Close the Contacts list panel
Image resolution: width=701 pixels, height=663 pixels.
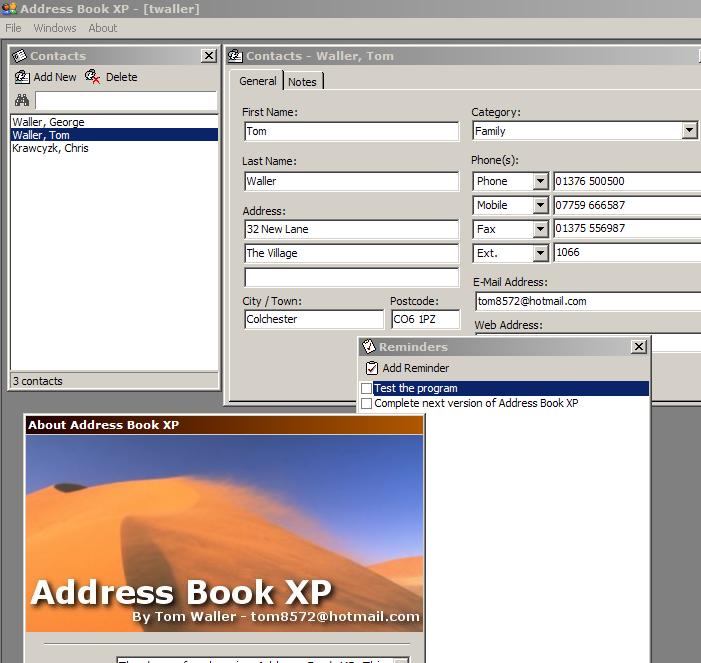click(209, 56)
